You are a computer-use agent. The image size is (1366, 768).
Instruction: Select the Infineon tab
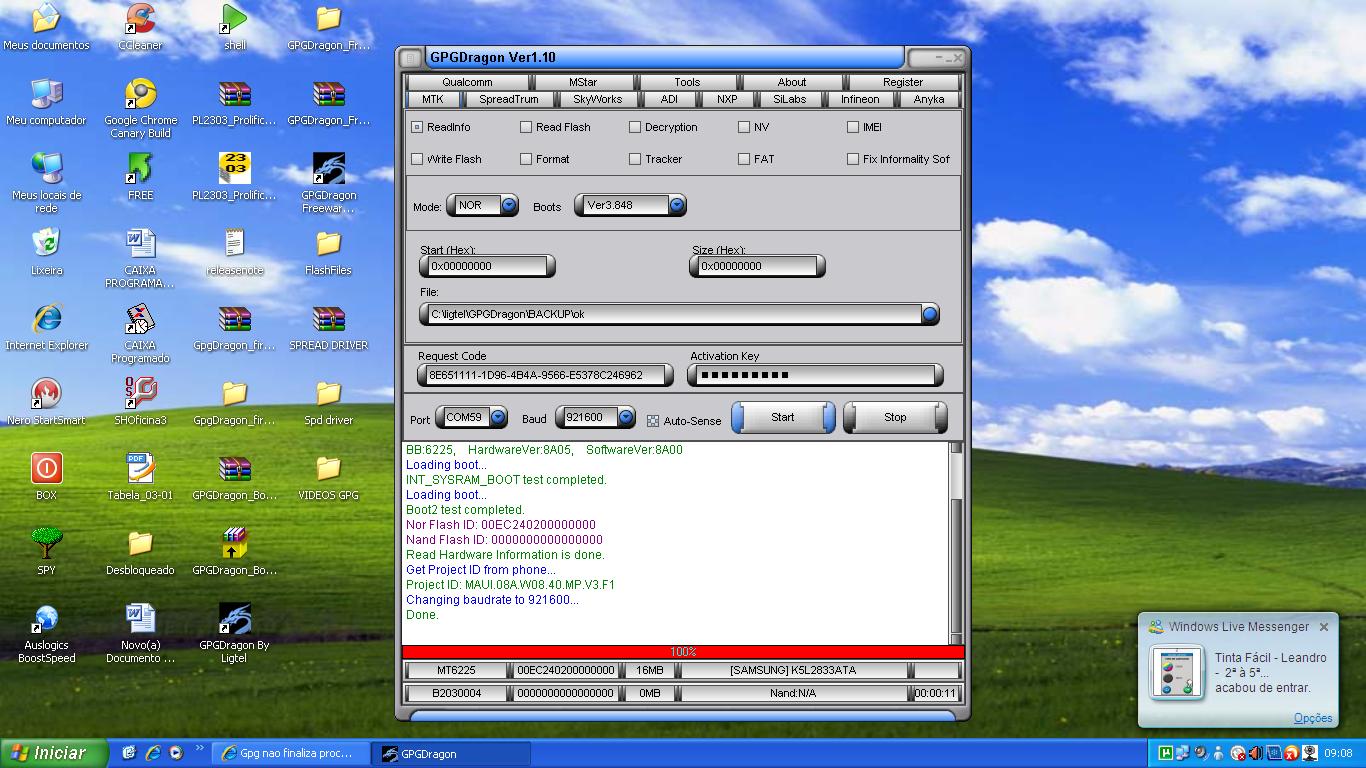click(x=860, y=99)
